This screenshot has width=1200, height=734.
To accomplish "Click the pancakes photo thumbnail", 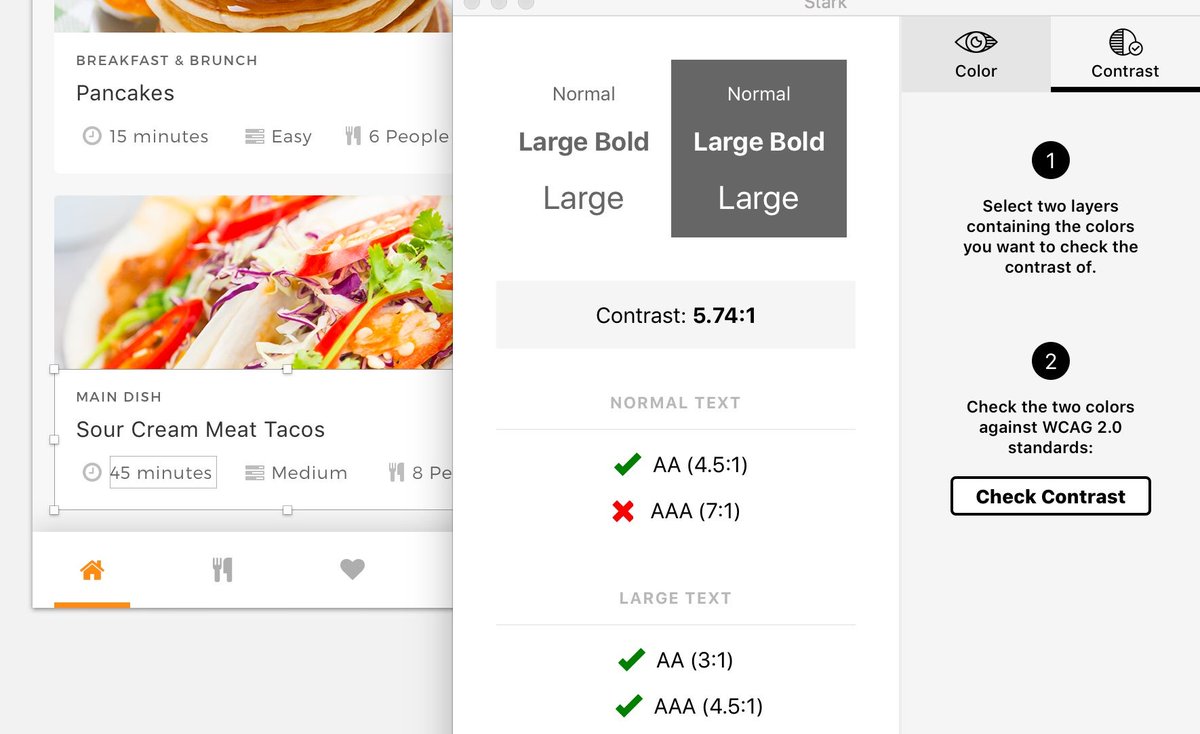I will click(x=253, y=15).
